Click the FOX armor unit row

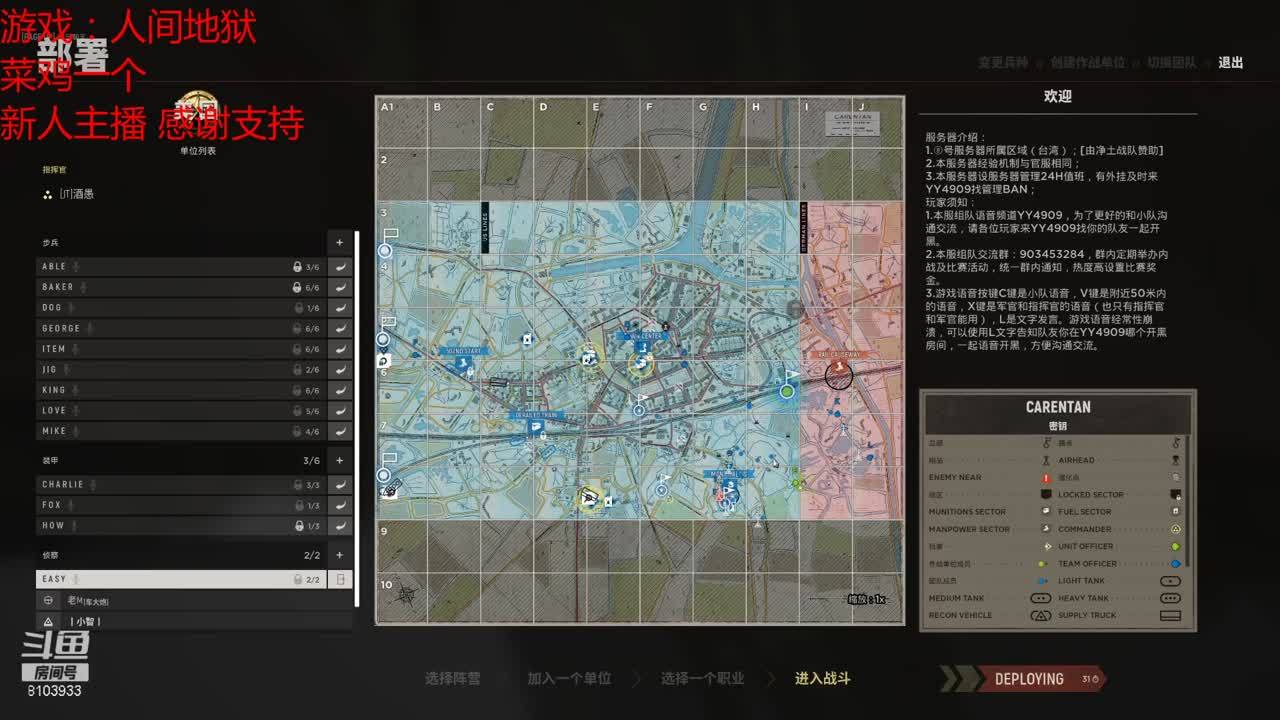coord(182,505)
